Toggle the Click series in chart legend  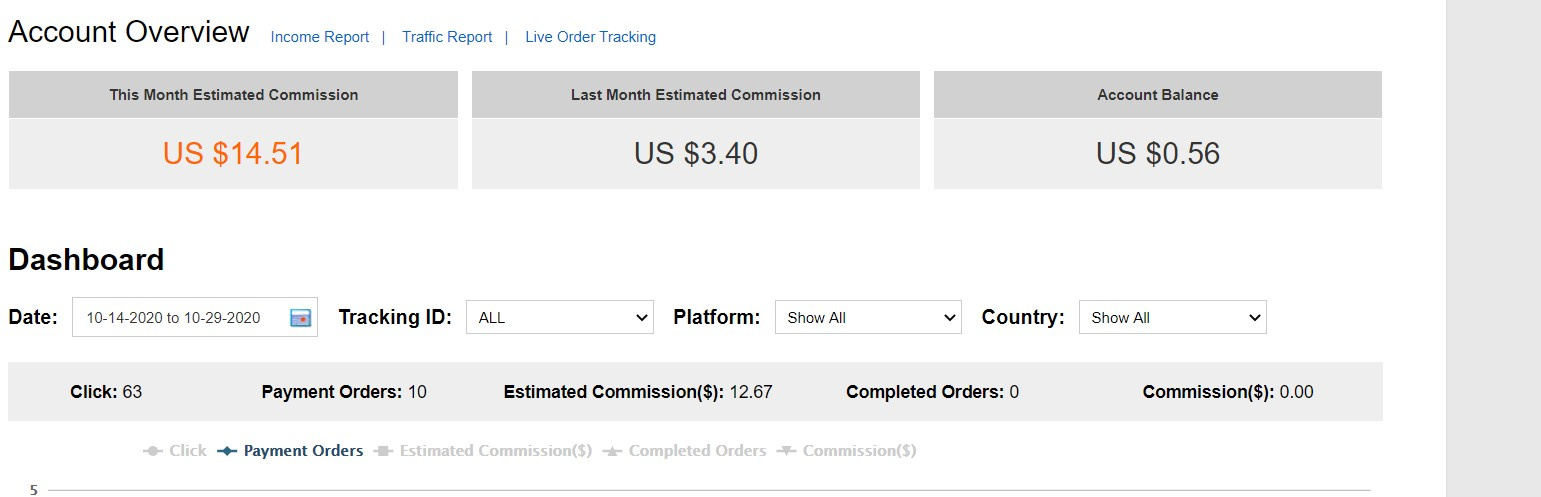pos(175,451)
